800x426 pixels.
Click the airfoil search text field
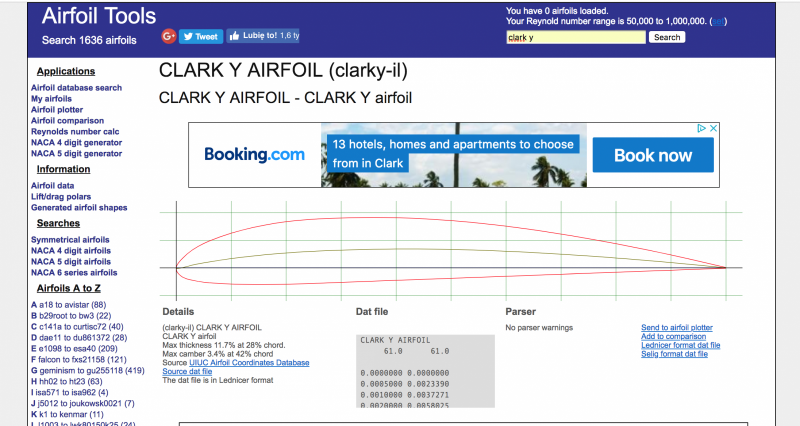pyautogui.click(x=575, y=37)
